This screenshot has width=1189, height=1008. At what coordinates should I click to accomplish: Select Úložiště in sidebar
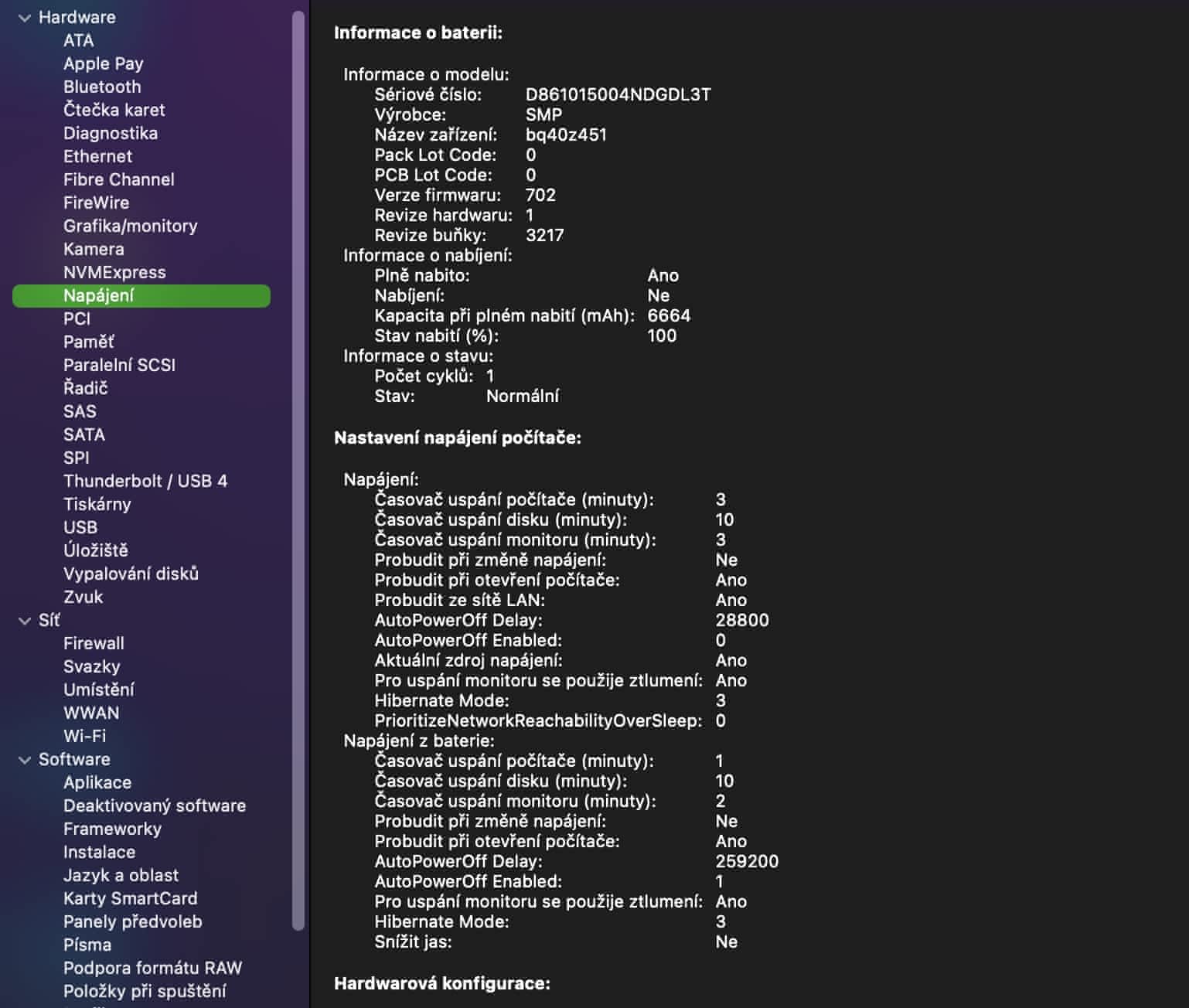click(95, 550)
